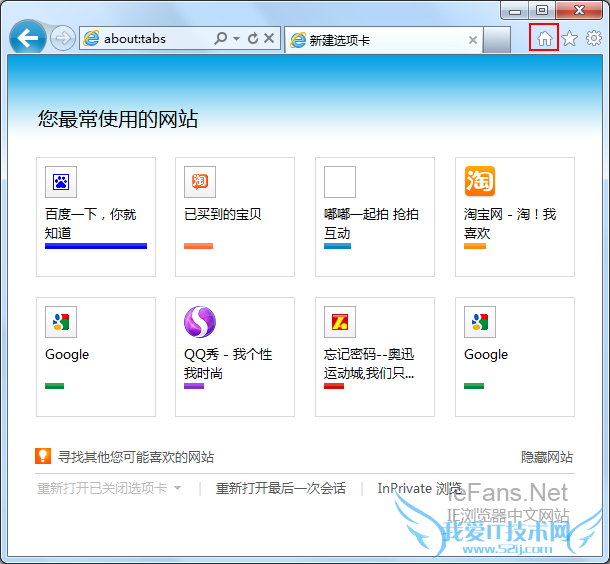Expand the address bar autocomplete dropdown arrow
Screen dimensions: 610x564
point(237,39)
